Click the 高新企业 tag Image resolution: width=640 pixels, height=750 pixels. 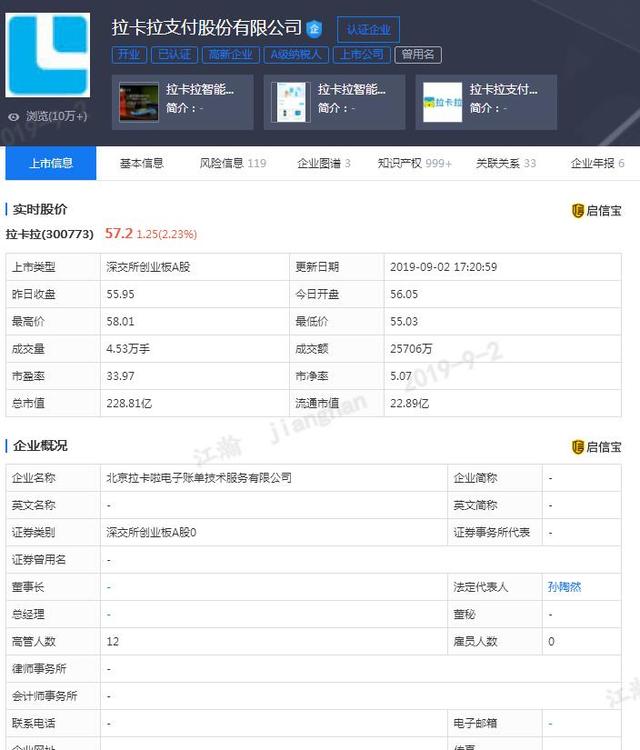pyautogui.click(x=231, y=55)
